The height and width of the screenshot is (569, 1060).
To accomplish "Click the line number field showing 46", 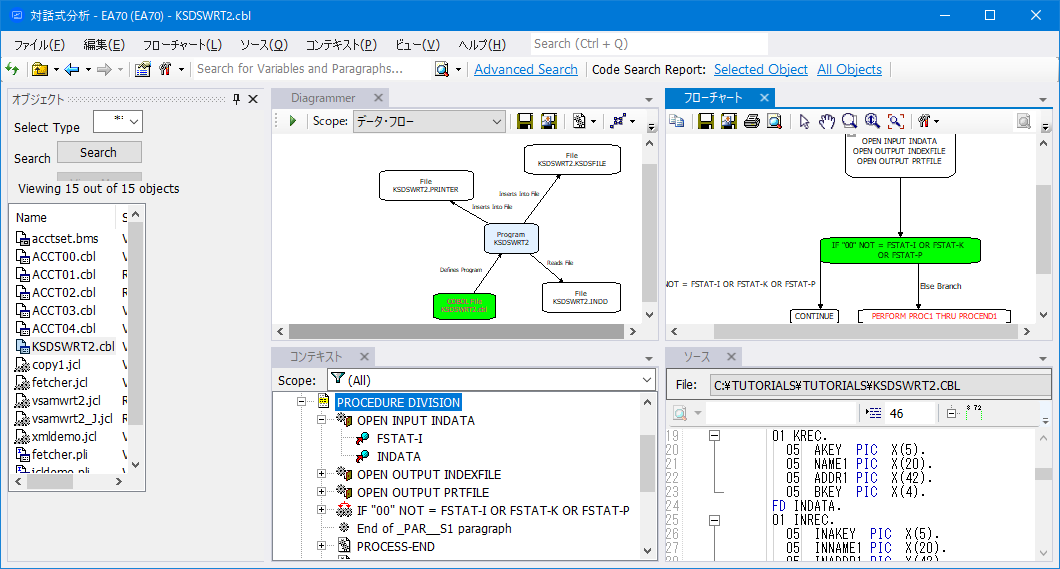I will click(x=910, y=413).
